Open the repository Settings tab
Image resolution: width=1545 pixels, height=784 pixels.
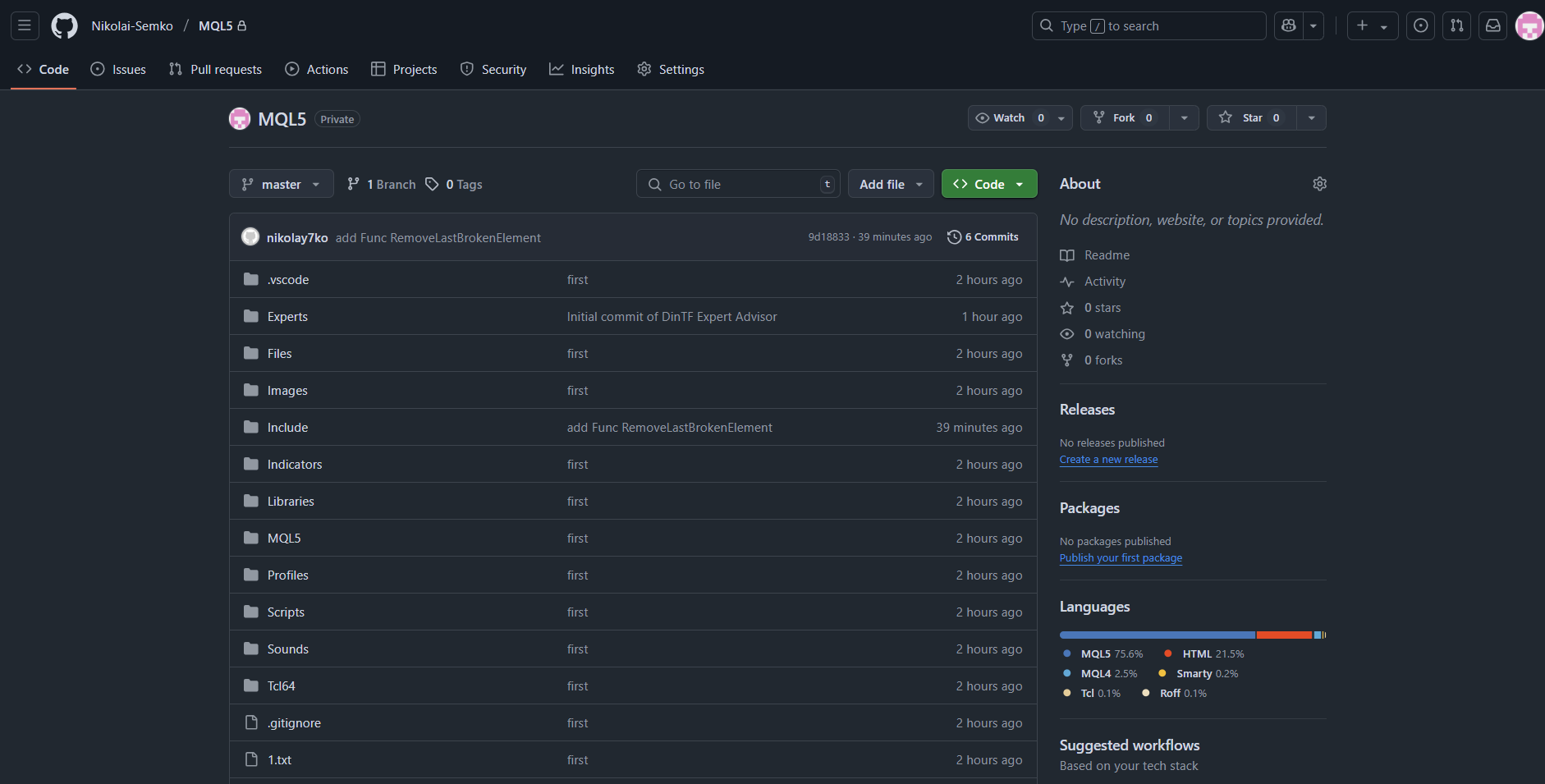[671, 70]
